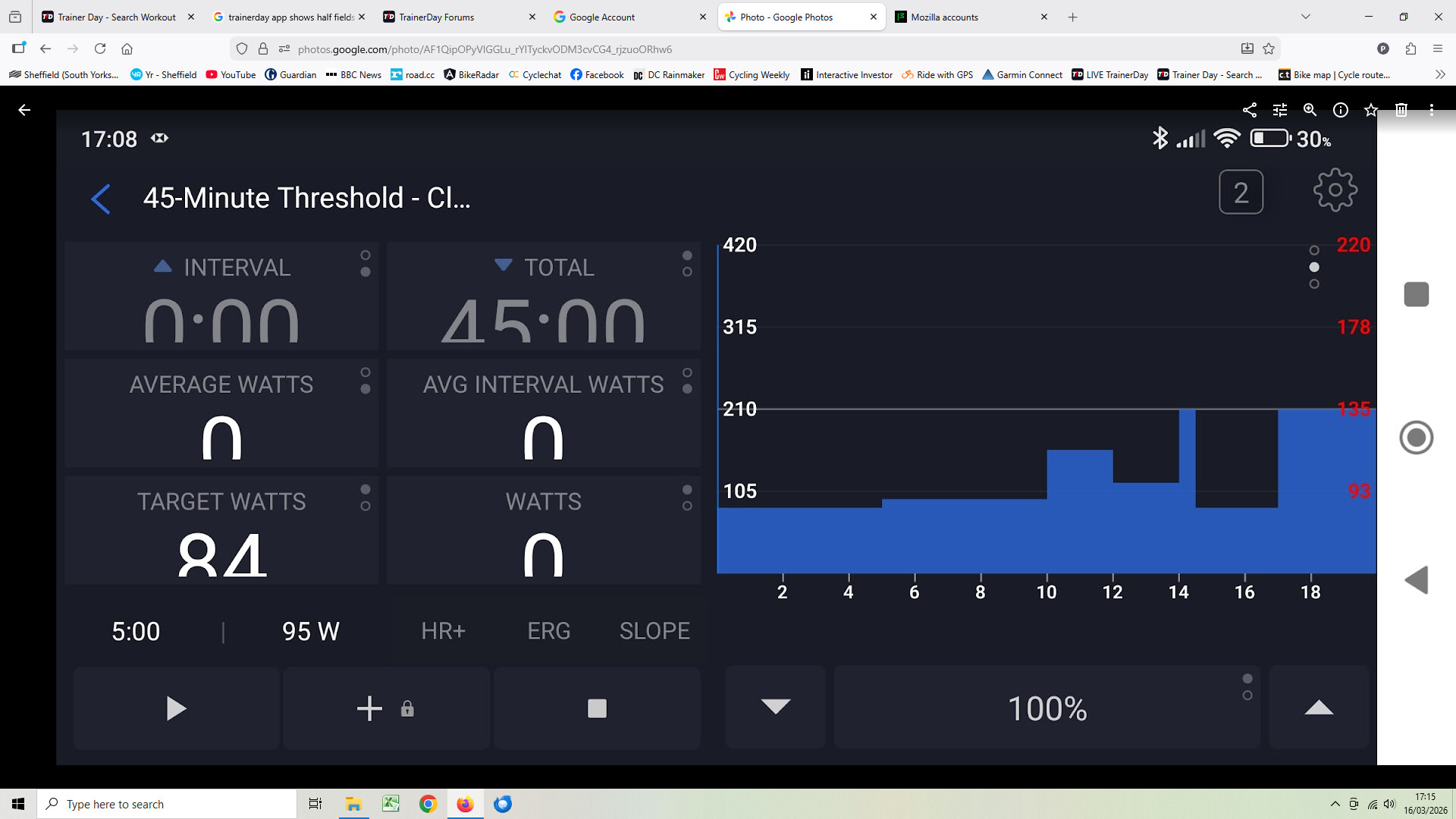Click the shield tracking protection icon
The width and height of the screenshot is (1456, 819).
tap(242, 49)
